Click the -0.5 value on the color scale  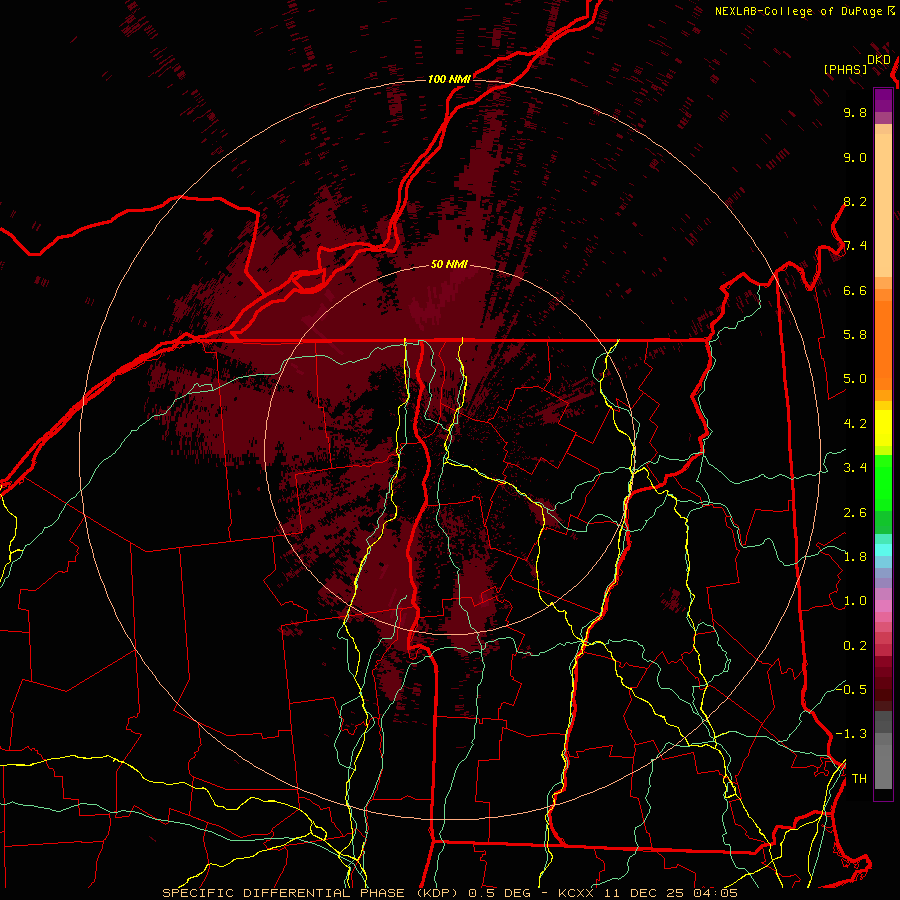(851, 689)
